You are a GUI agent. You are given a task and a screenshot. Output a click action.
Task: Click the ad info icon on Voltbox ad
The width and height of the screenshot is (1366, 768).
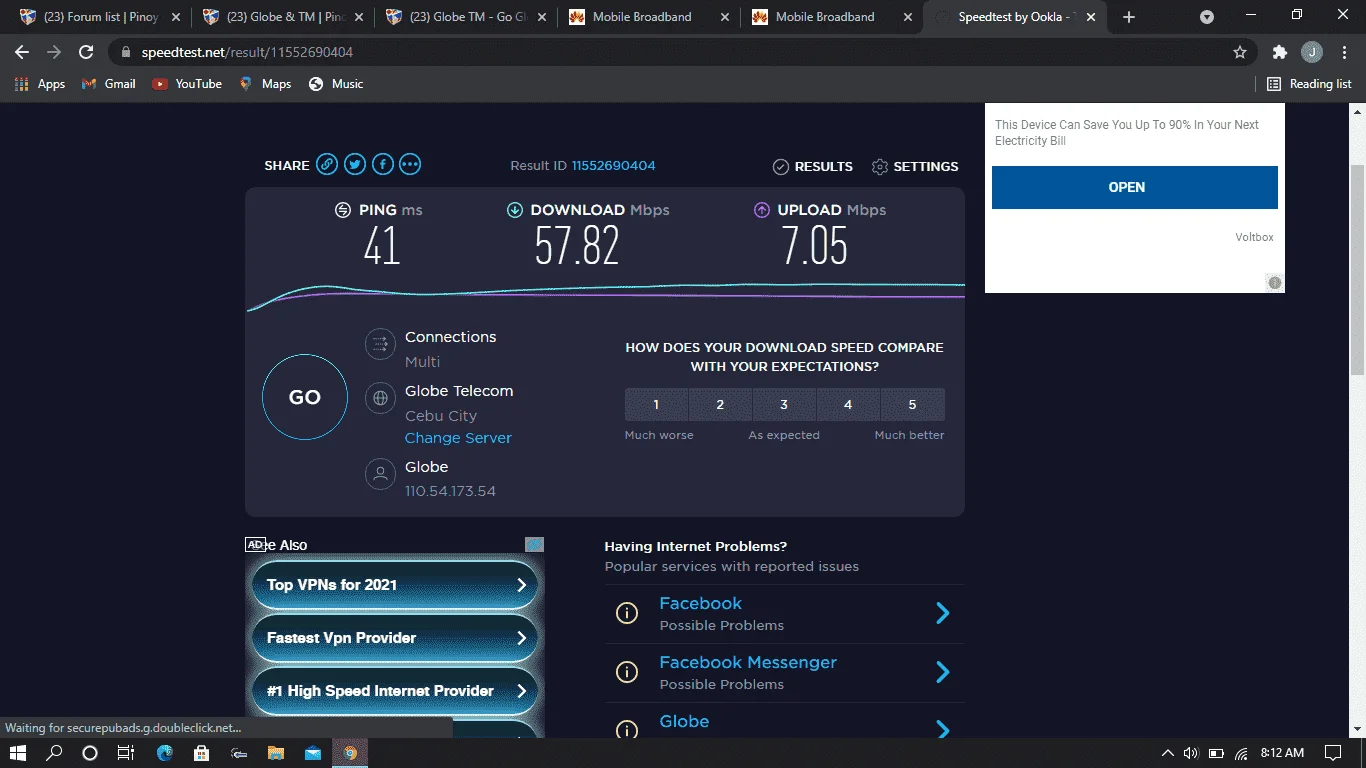[x=1274, y=283]
